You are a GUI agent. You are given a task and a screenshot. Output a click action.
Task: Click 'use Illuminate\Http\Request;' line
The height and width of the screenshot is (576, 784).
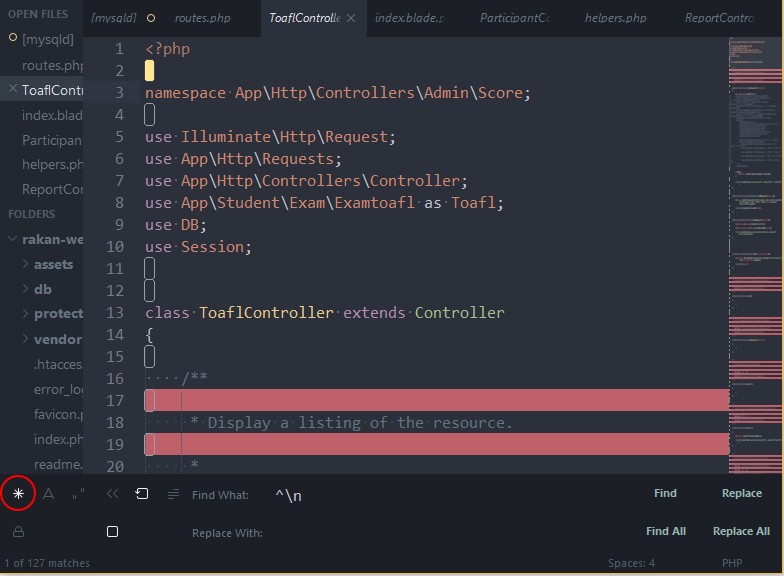coord(270,137)
